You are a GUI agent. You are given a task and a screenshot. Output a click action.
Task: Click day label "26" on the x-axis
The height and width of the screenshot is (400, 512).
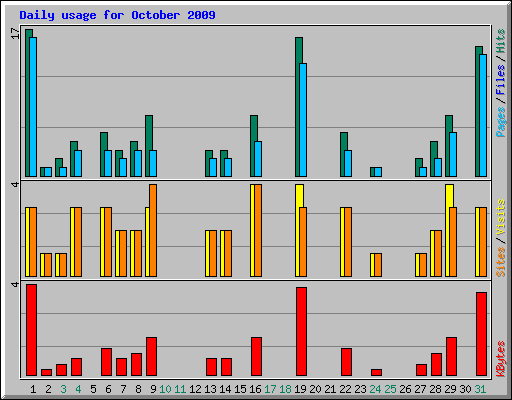coord(405,389)
